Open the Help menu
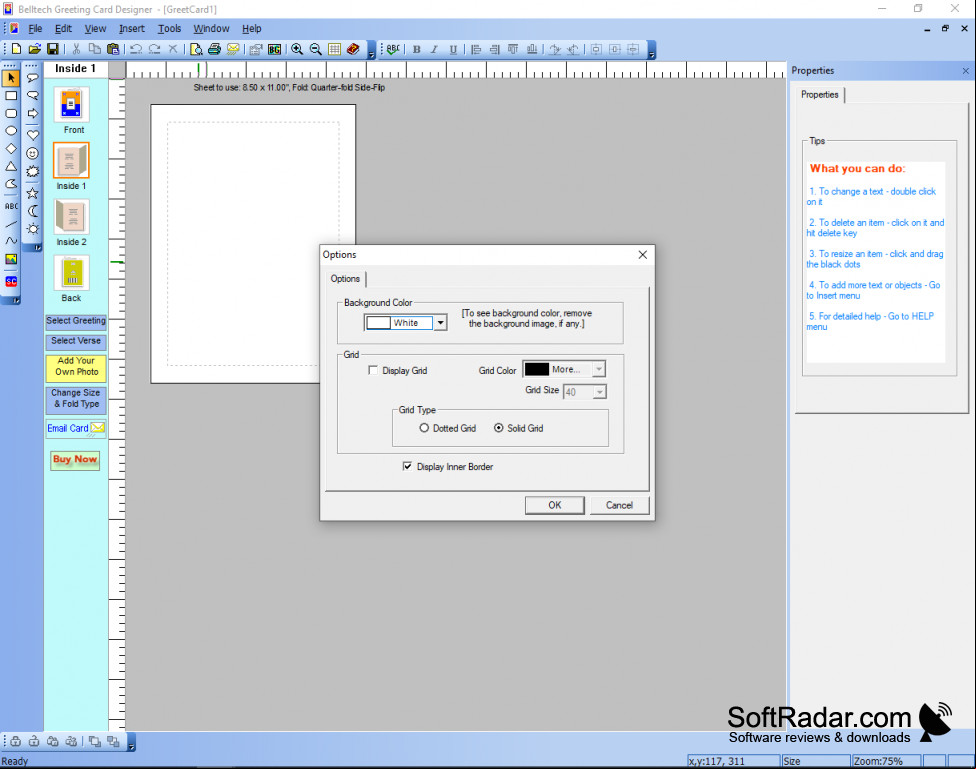The width and height of the screenshot is (976, 769). coord(251,29)
